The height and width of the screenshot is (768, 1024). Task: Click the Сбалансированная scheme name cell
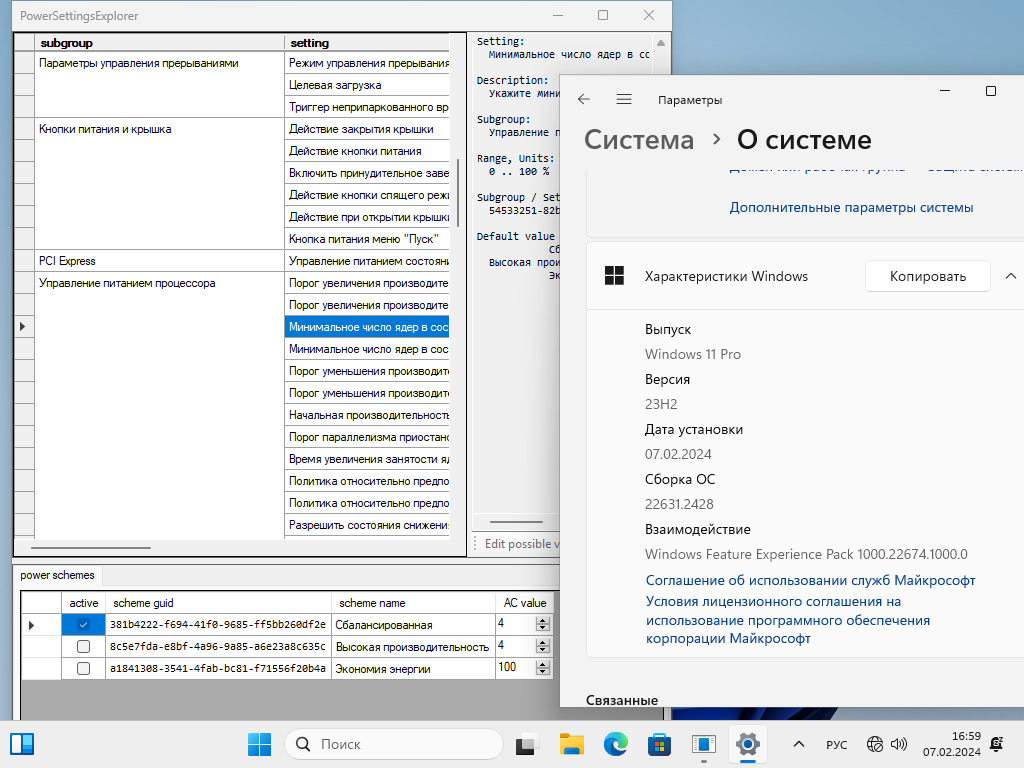(x=413, y=624)
